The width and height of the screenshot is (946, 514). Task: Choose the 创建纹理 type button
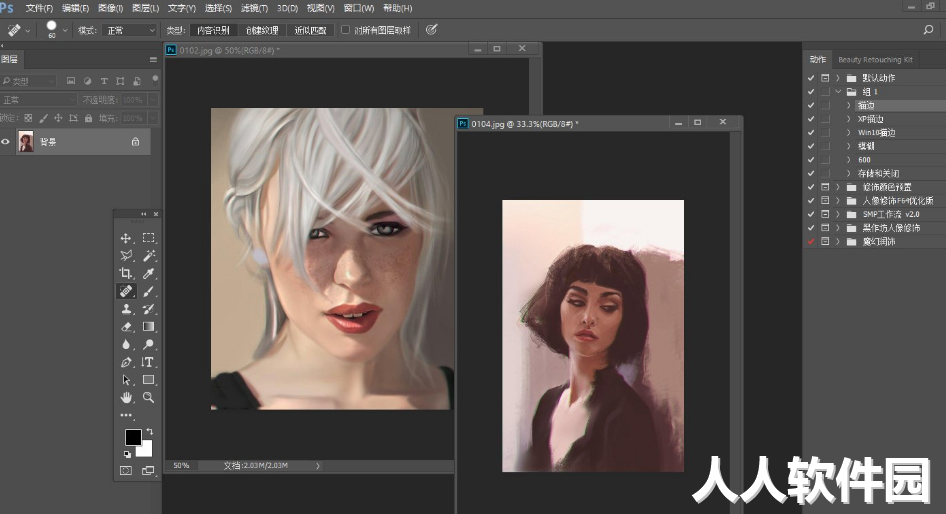(x=262, y=30)
